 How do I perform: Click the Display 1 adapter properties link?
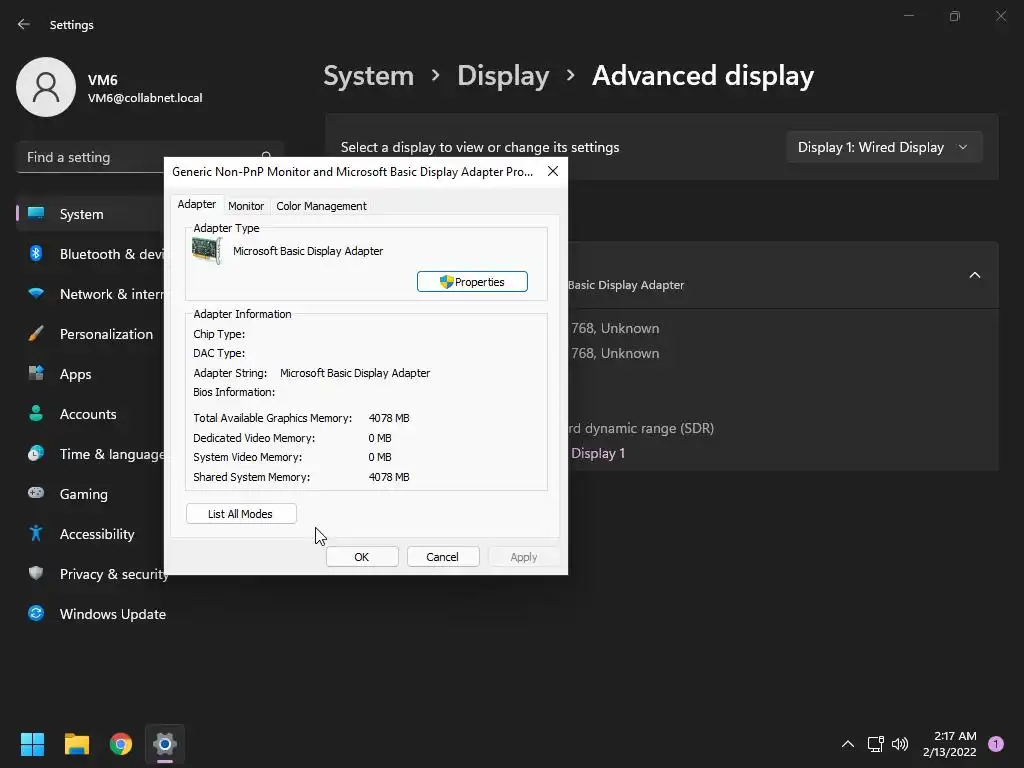coord(597,453)
